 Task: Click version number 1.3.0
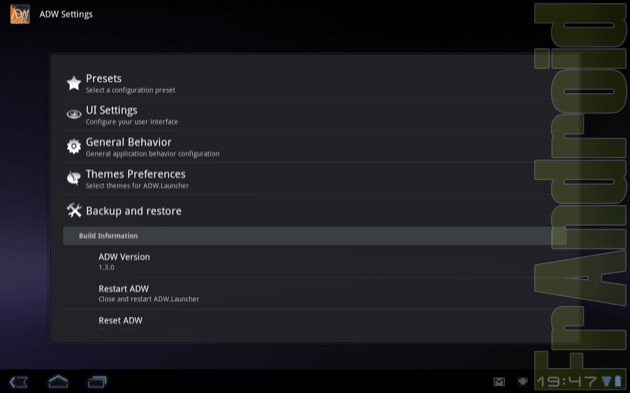click(106, 268)
